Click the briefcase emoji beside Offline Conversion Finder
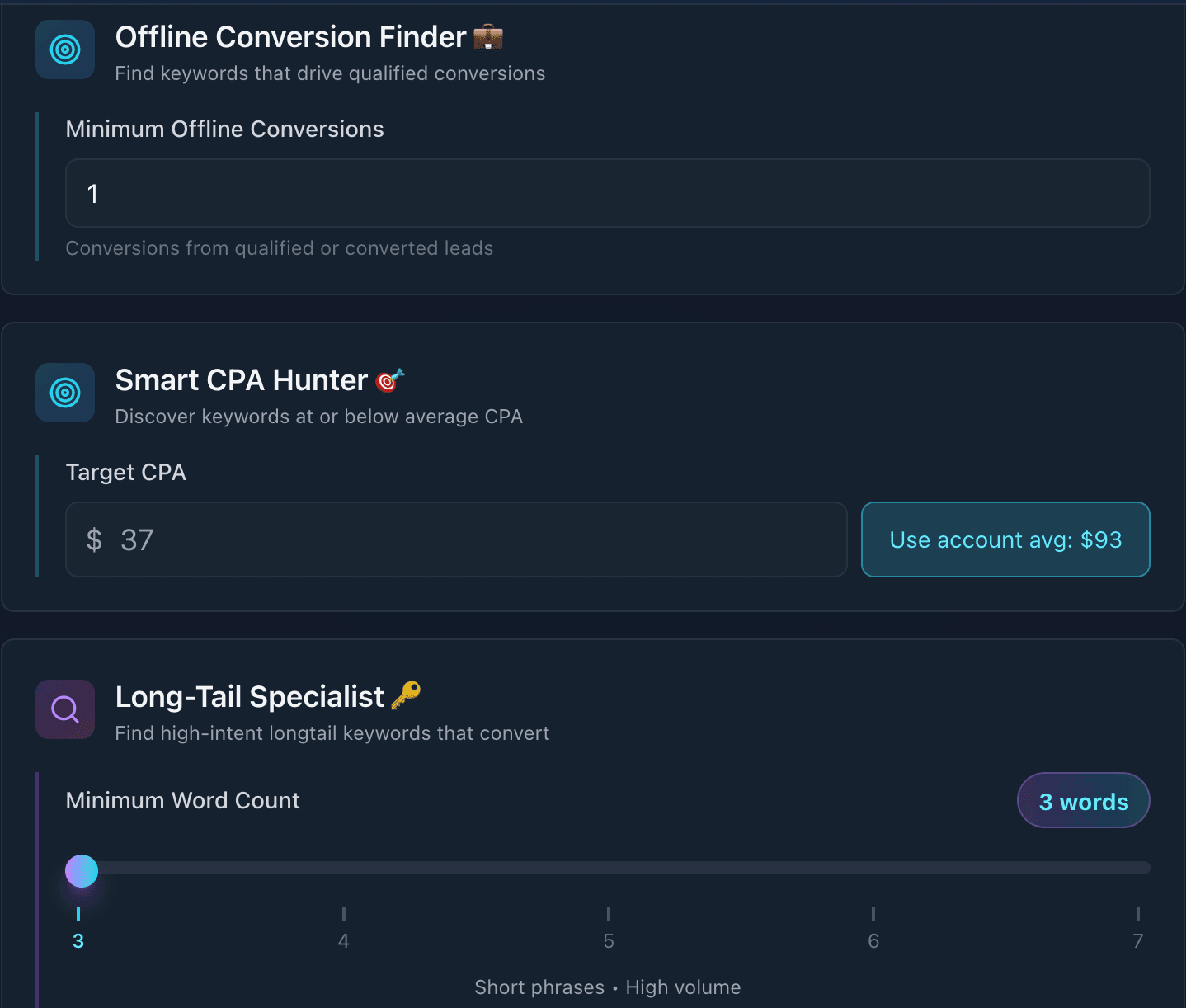The image size is (1186, 1008). coord(488,37)
